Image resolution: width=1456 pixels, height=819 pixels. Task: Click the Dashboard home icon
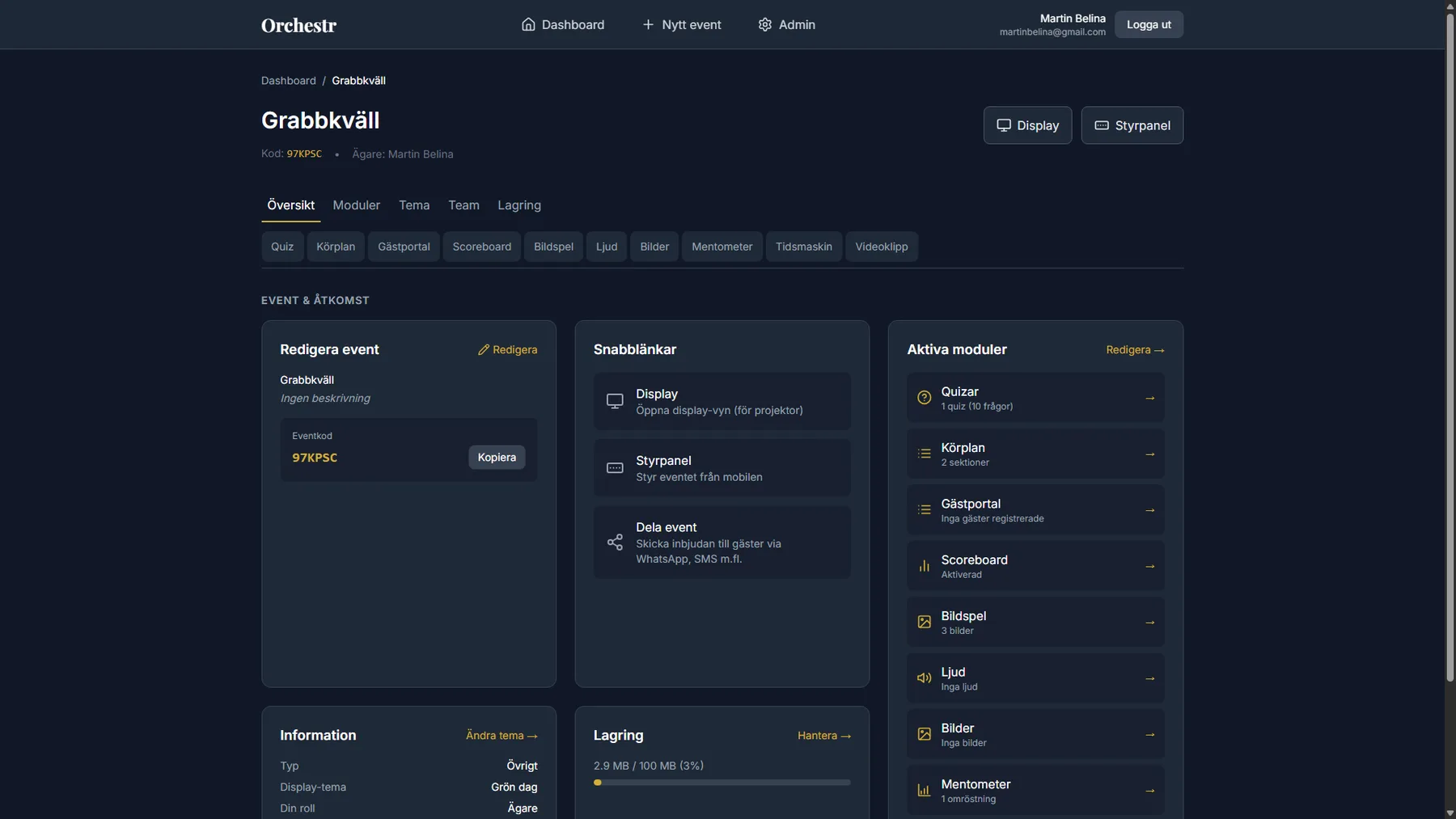coord(528,24)
